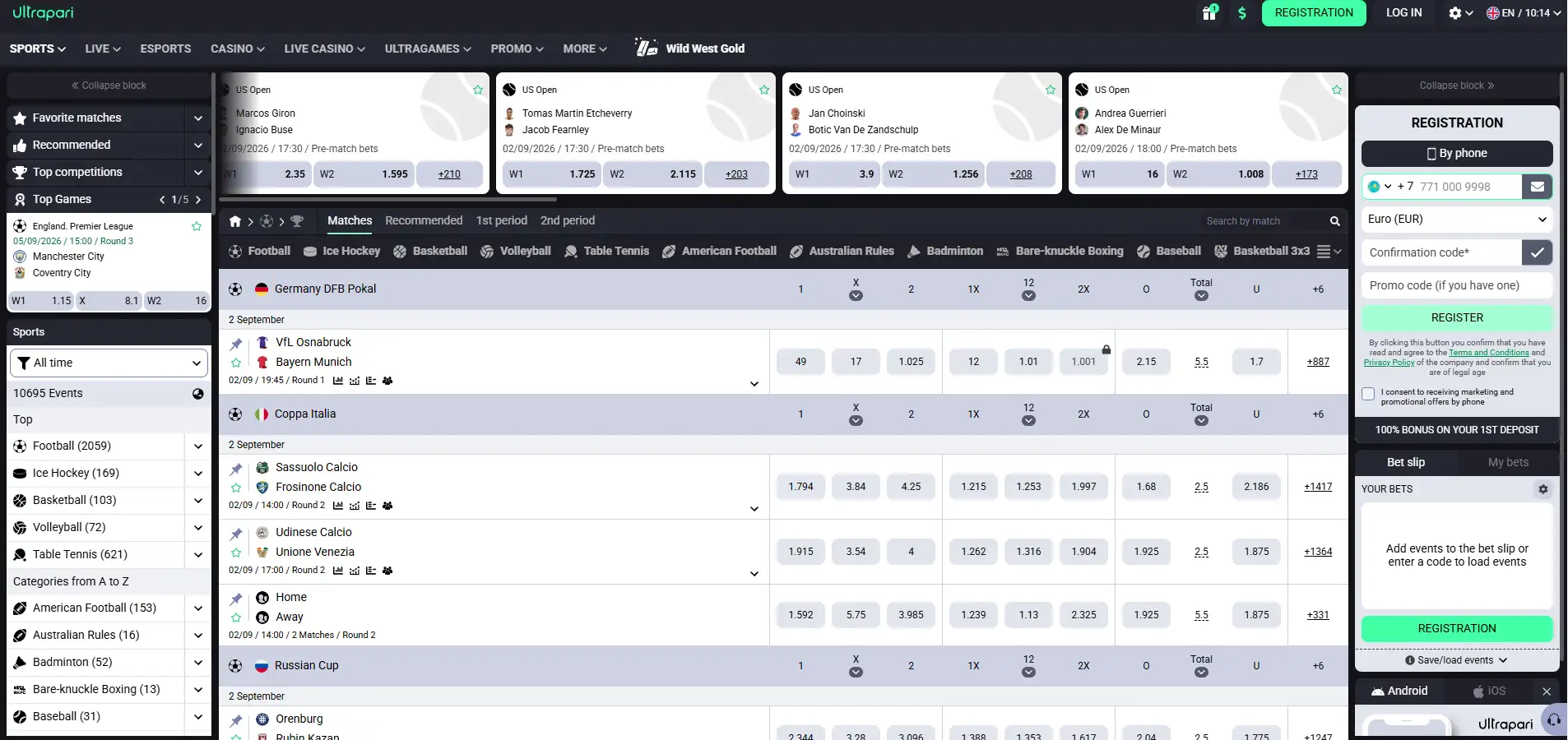Expand Football (2059) category
1568x740 pixels.
coord(198,446)
